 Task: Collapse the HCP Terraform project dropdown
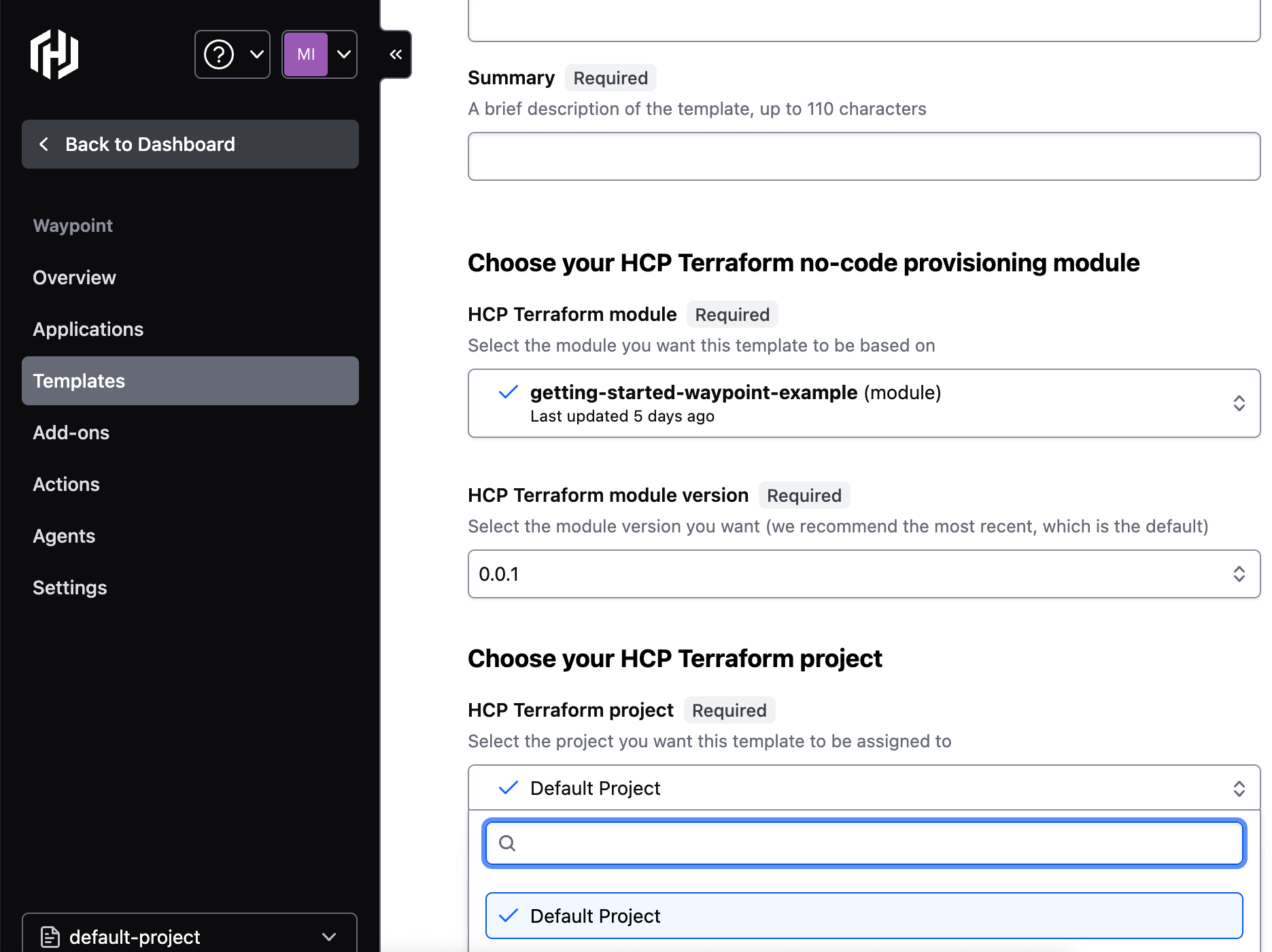1239,788
